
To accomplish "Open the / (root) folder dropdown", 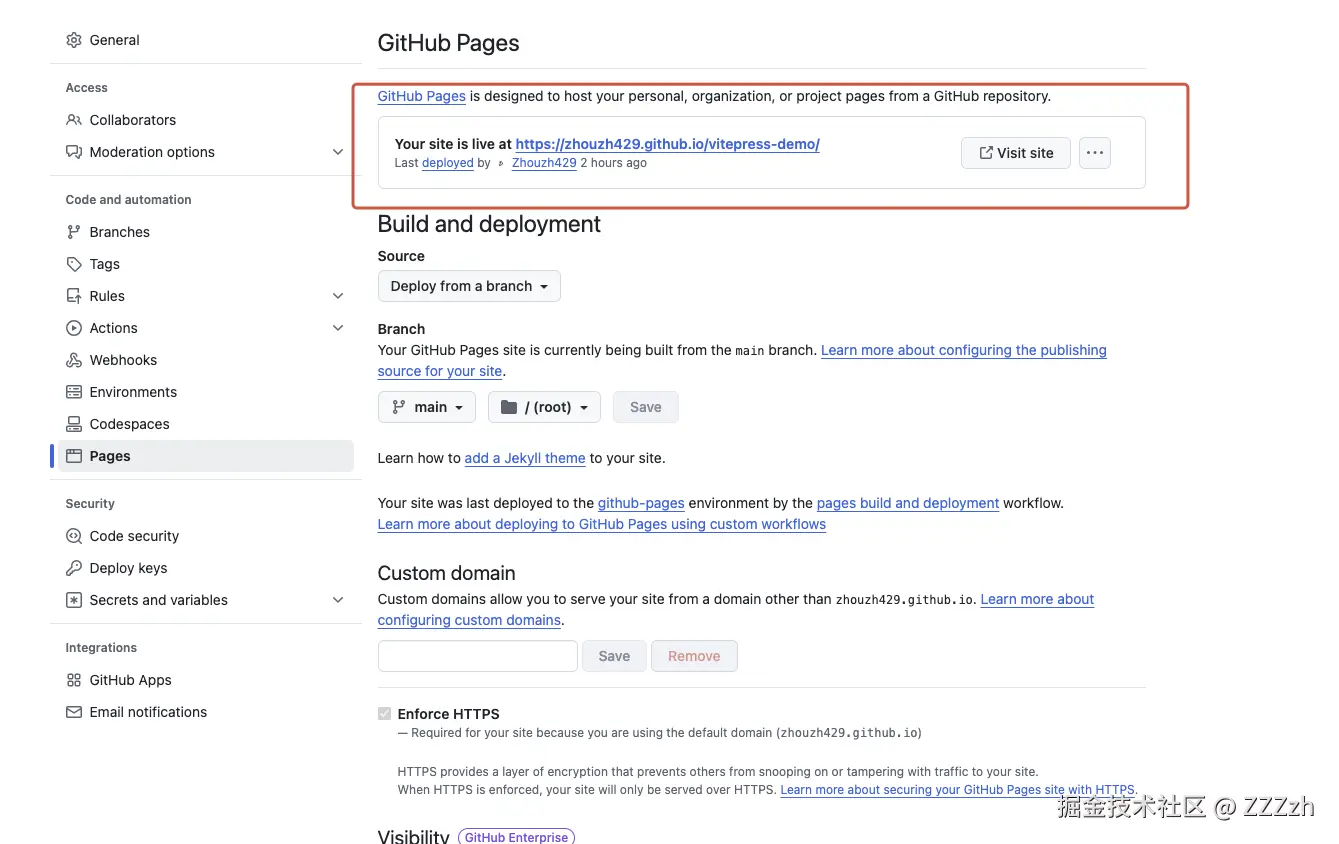I will point(544,407).
